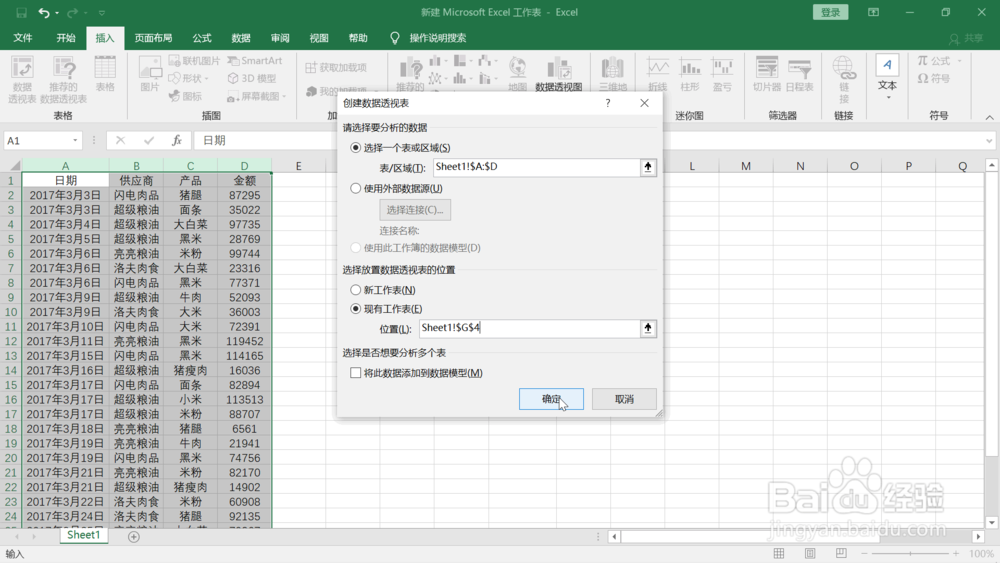The width and height of the screenshot is (1000, 563).
Task: Click the 登录 sign-in button
Action: (x=830, y=12)
